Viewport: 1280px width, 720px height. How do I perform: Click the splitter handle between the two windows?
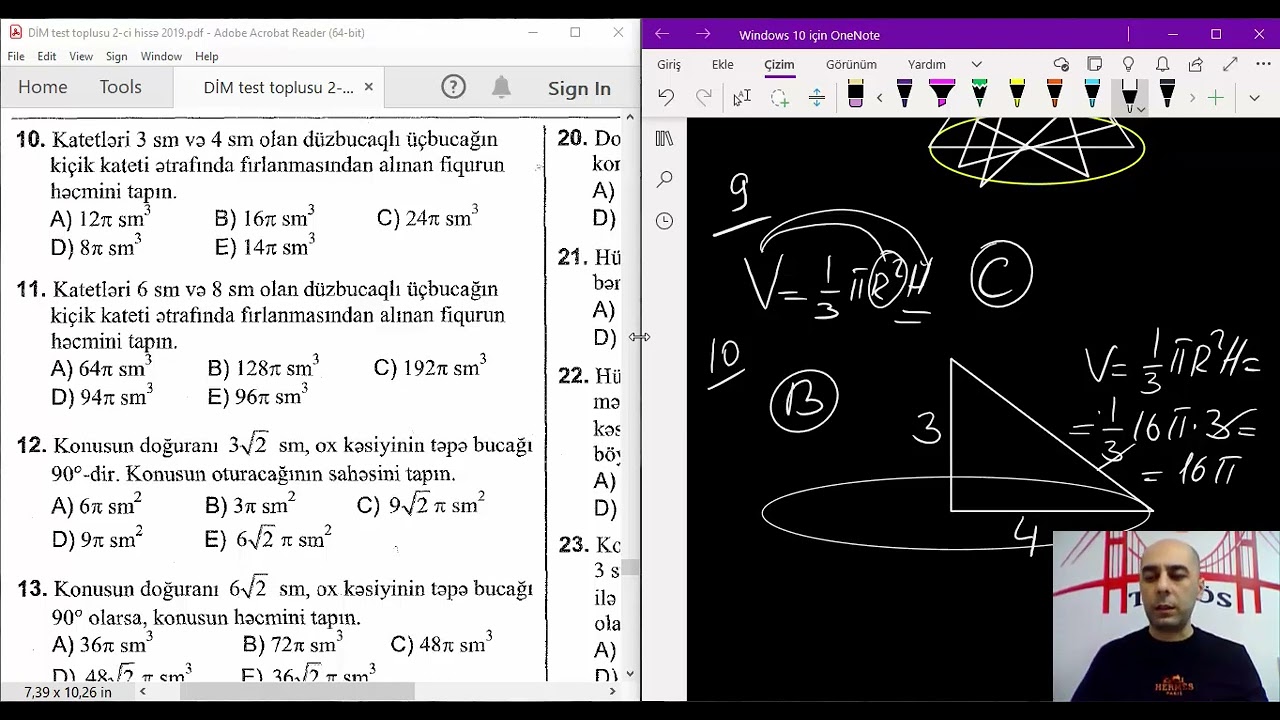640,337
